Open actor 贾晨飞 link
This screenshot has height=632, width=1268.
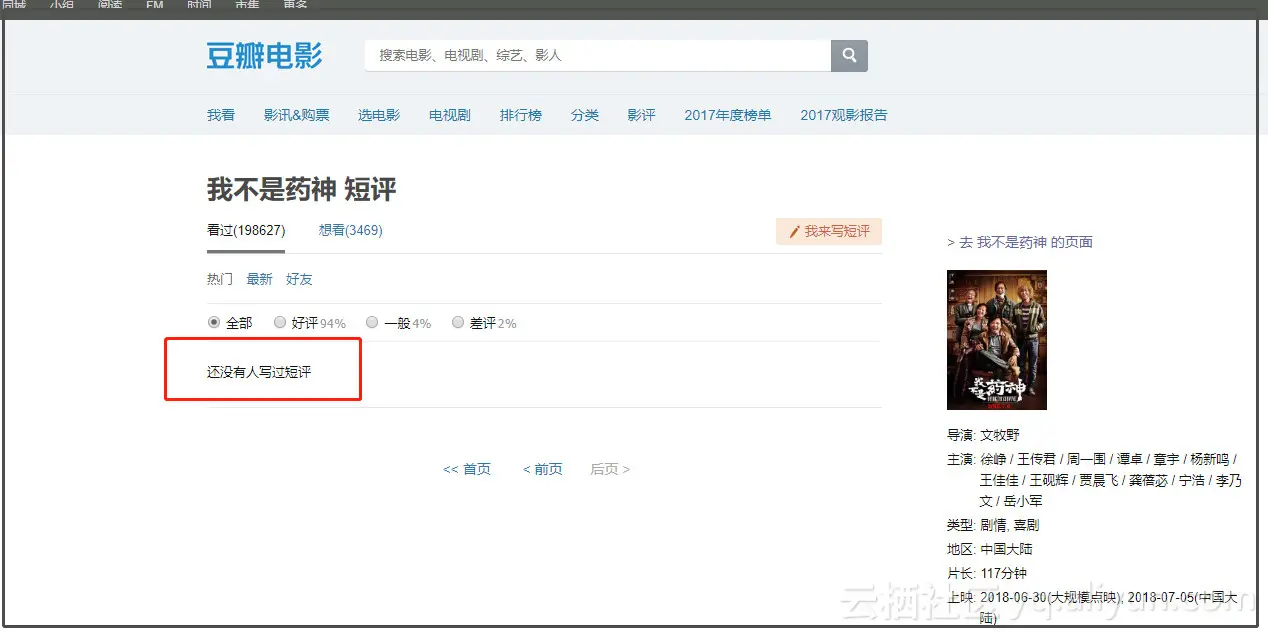[1099, 481]
